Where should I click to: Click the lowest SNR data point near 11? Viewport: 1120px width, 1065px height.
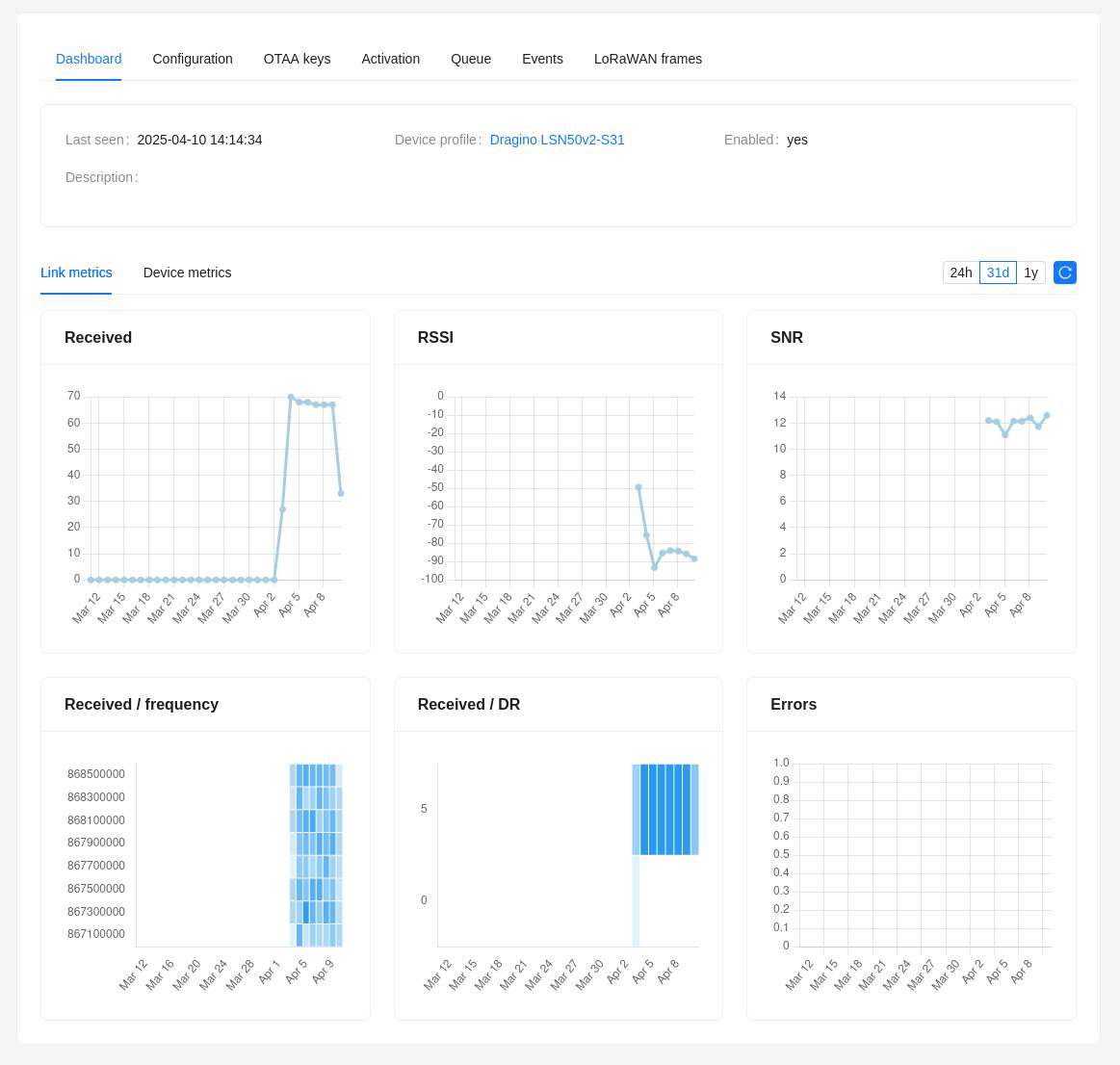click(x=1005, y=435)
